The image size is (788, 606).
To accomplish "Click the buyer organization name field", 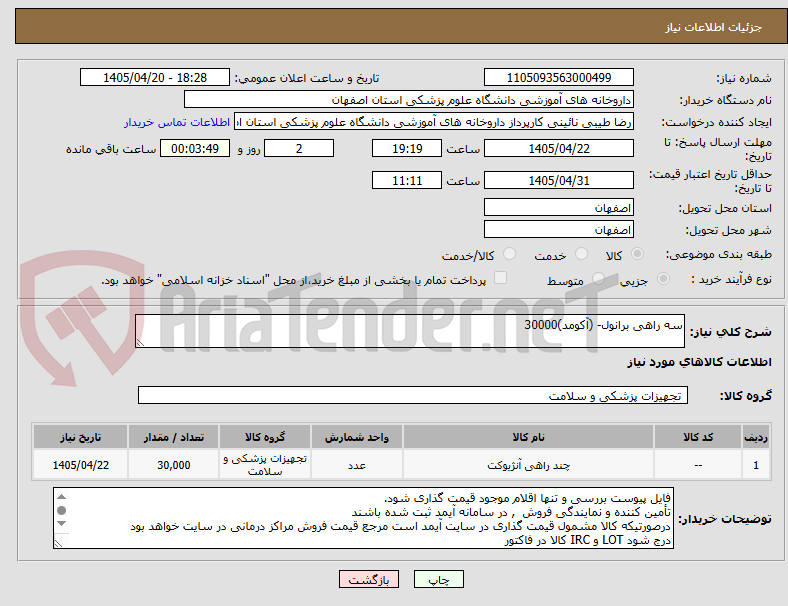I will 409,99.
